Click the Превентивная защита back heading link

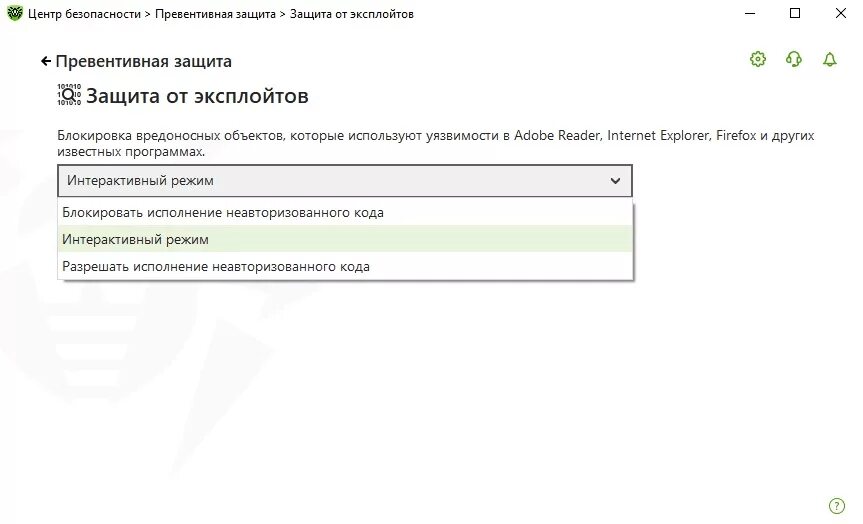click(x=144, y=61)
